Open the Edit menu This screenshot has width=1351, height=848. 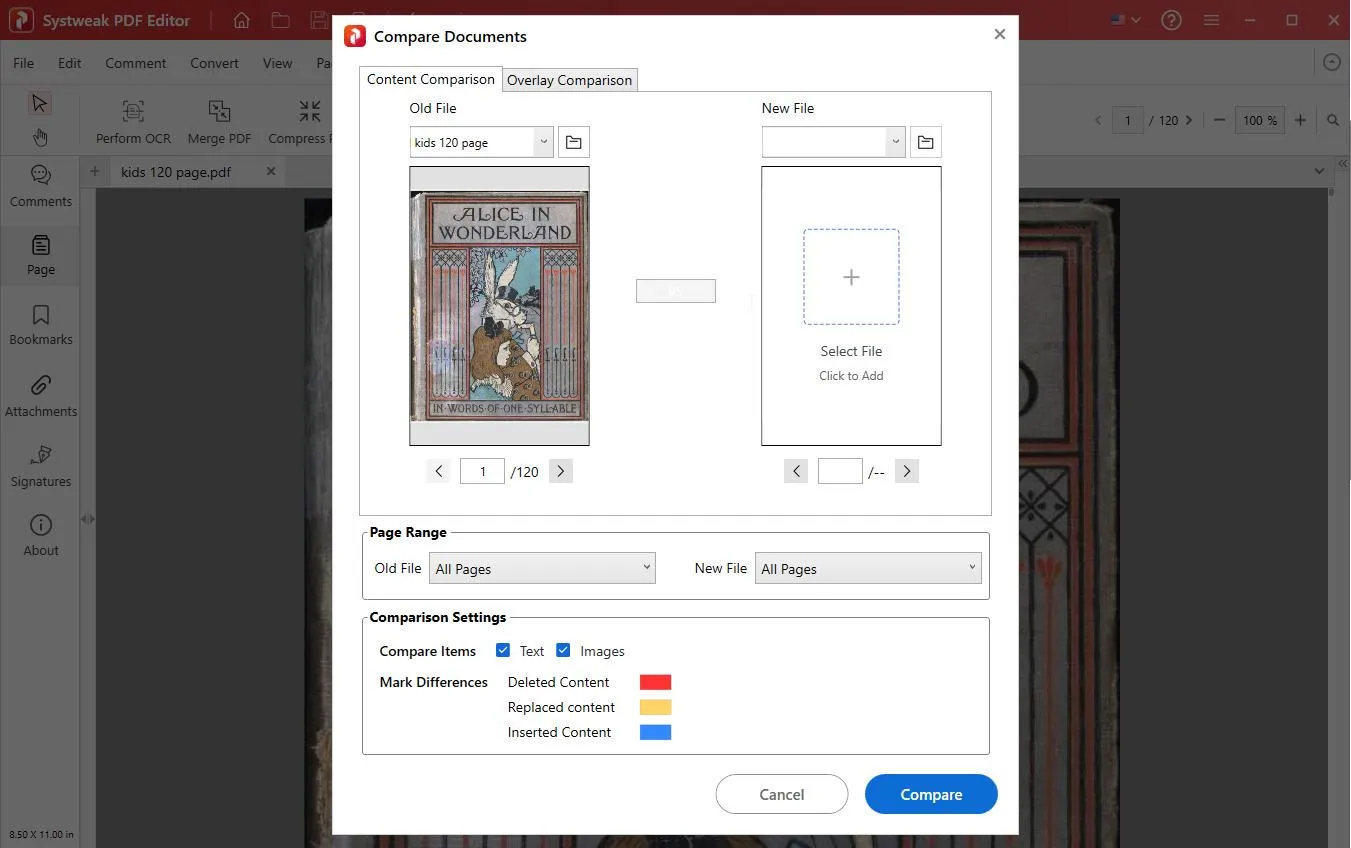(69, 63)
